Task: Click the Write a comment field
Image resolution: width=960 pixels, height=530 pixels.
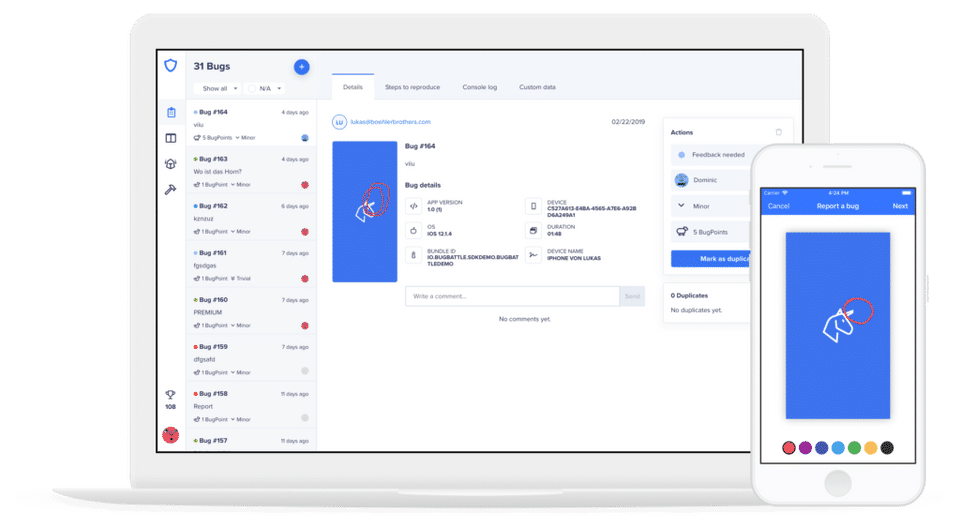Action: coord(512,296)
